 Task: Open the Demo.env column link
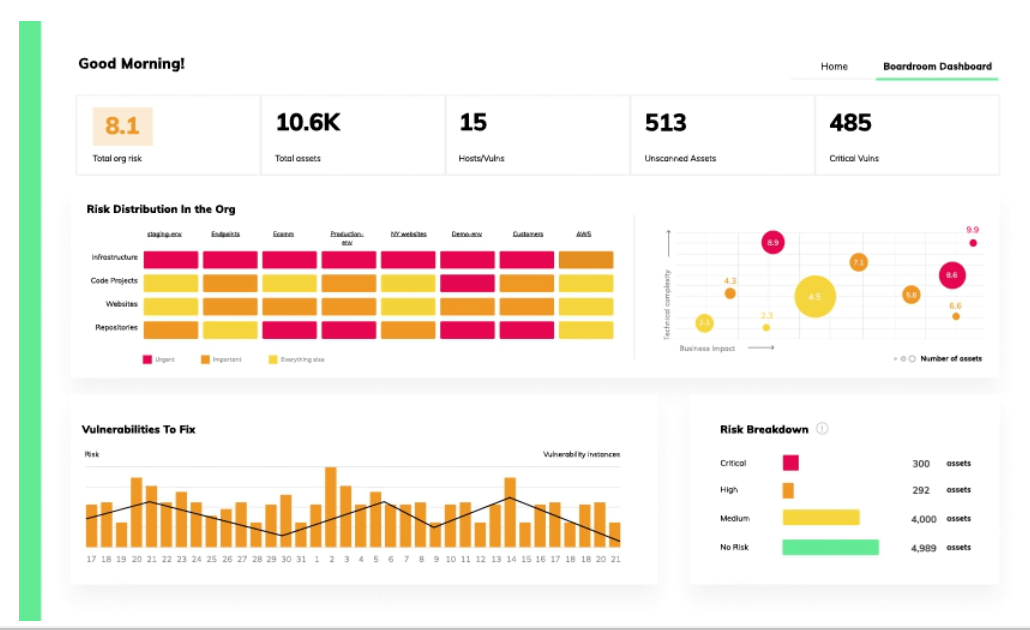[x=466, y=234]
